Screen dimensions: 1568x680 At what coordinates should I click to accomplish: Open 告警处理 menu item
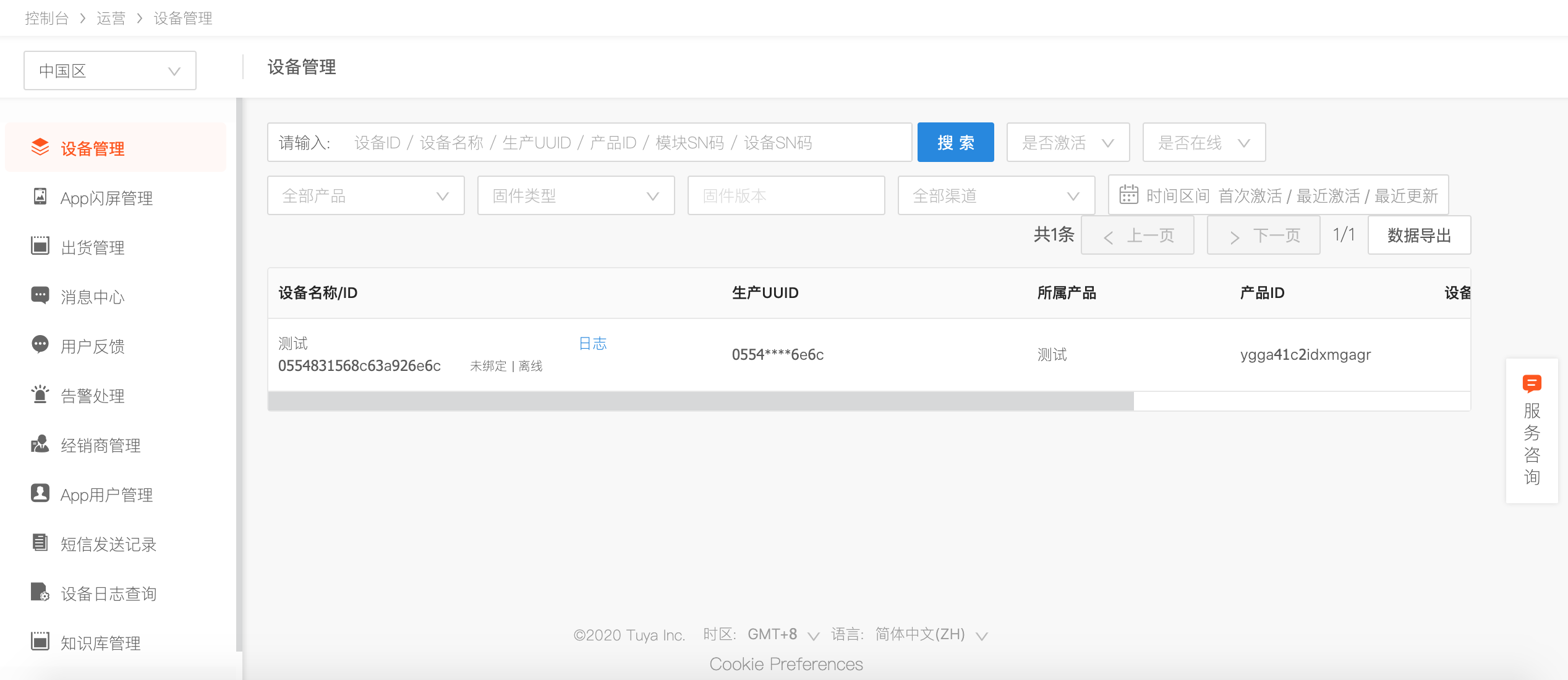[x=116, y=395]
